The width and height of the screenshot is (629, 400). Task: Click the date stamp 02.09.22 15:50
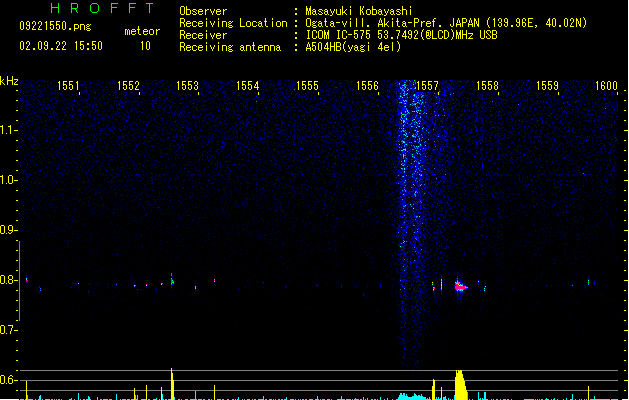(x=61, y=46)
